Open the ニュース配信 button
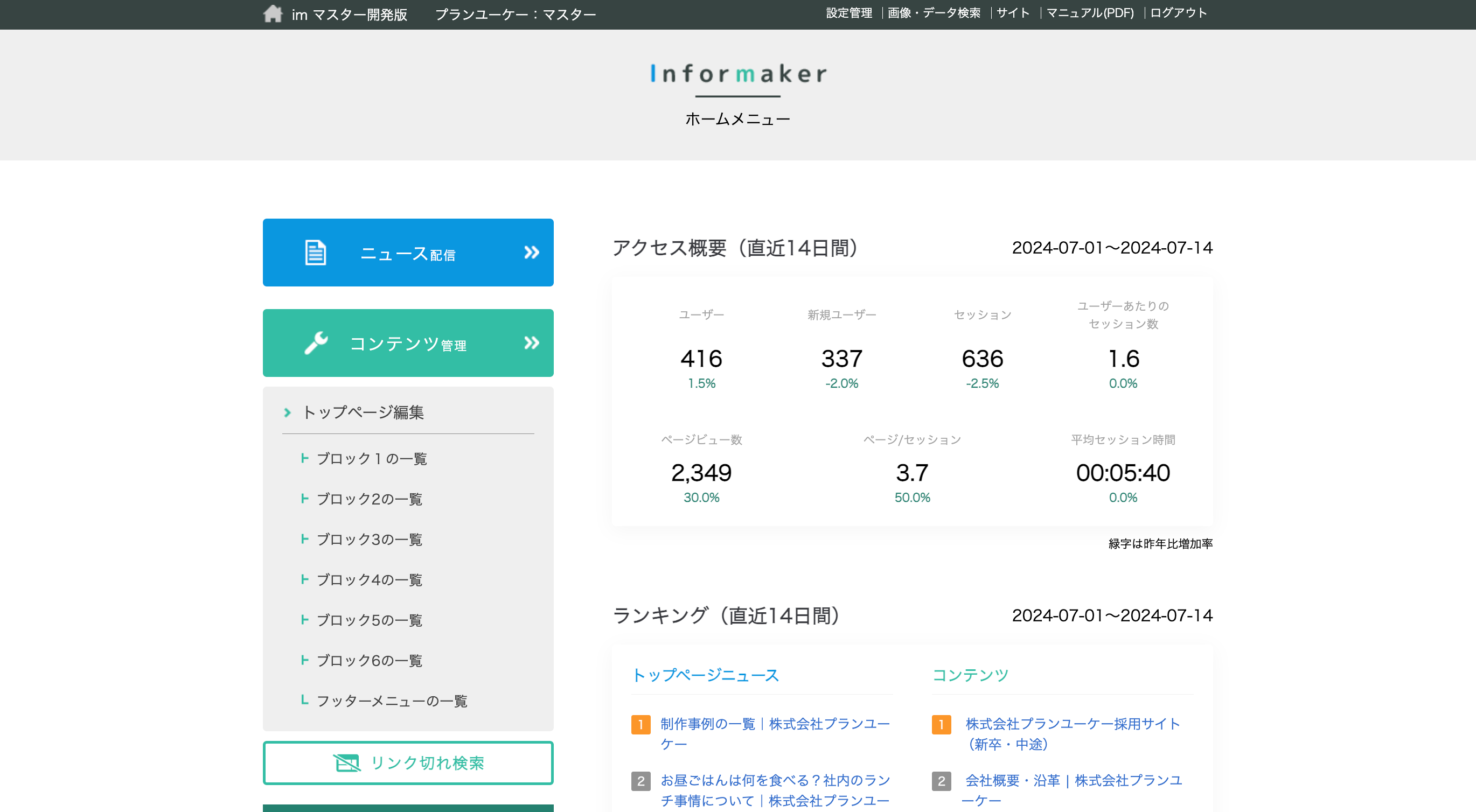Screen dimensions: 1476x812 (408, 253)
